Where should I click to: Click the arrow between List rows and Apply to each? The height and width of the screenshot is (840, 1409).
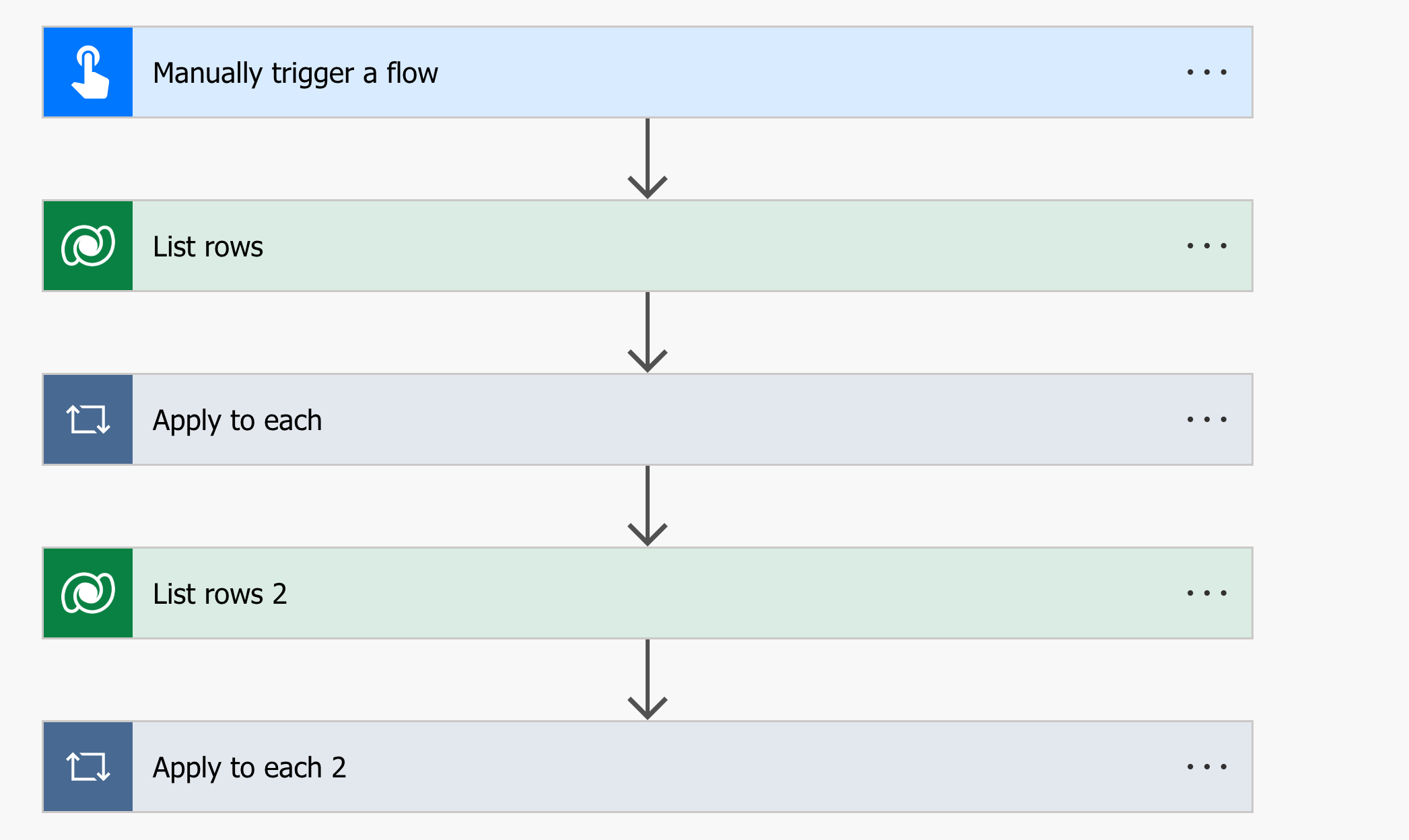[647, 333]
